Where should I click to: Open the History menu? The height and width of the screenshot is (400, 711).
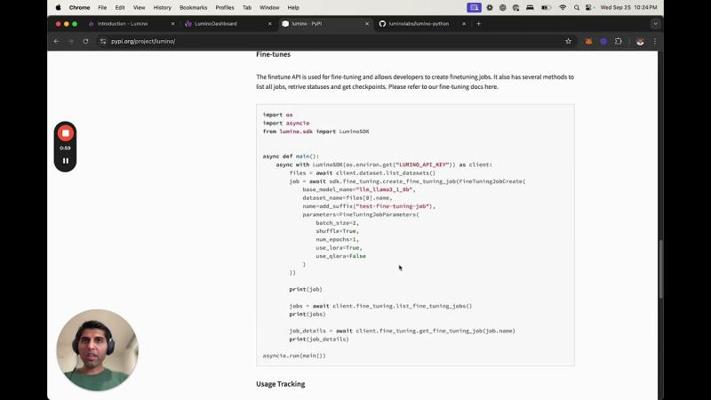(x=162, y=7)
